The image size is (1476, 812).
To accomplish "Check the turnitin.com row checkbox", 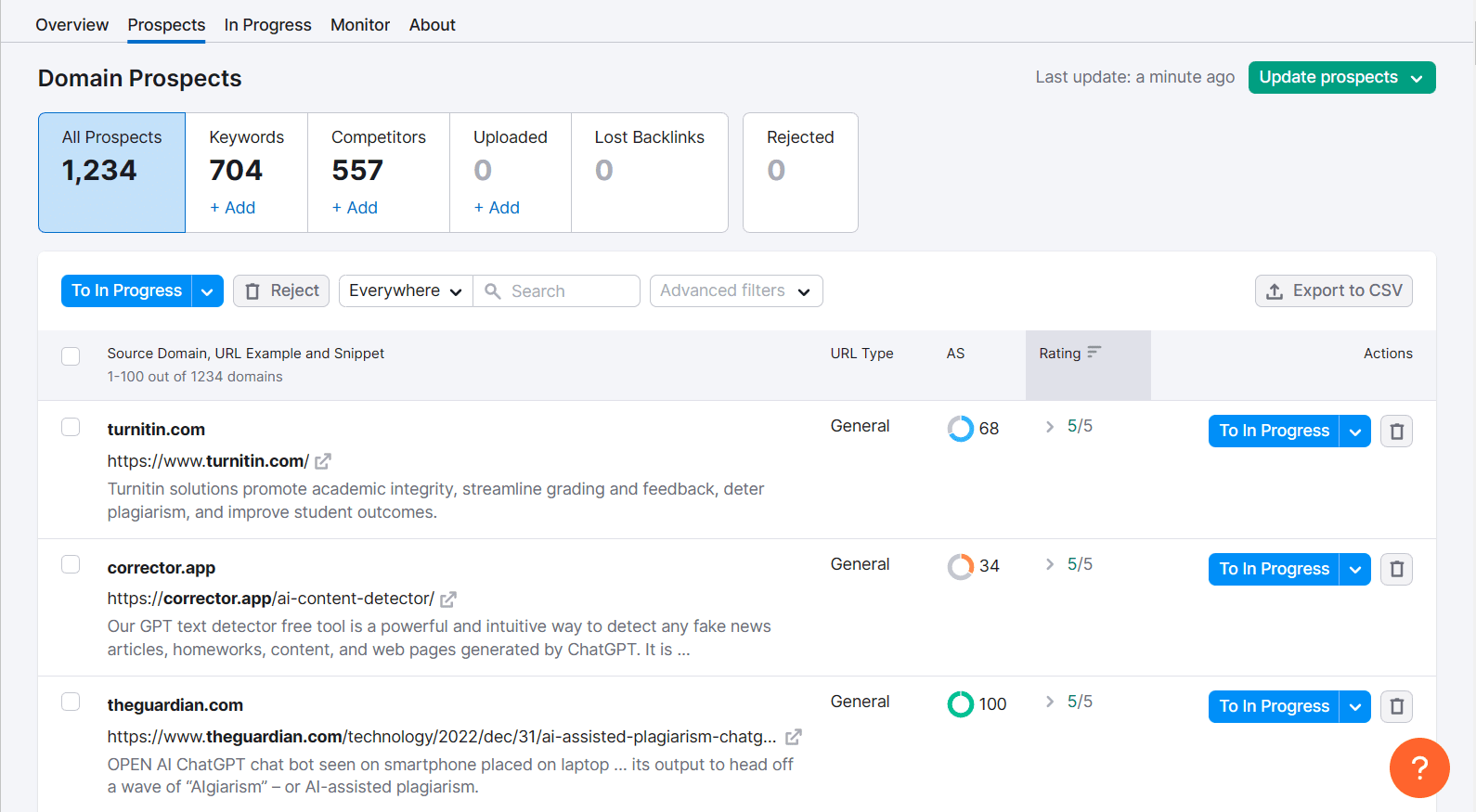I will click(71, 427).
